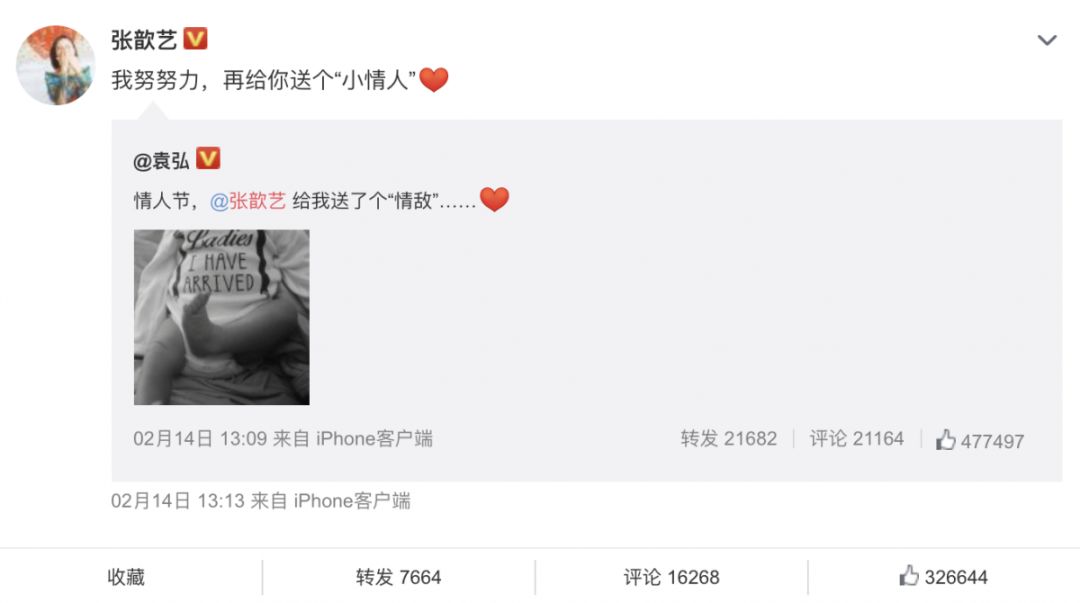Open the 张歆艺 username link

144,39
